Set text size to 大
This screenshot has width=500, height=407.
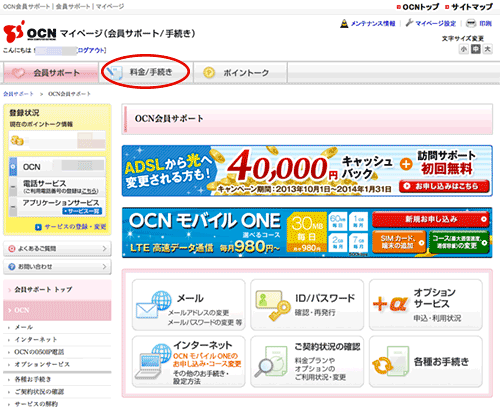click(488, 49)
